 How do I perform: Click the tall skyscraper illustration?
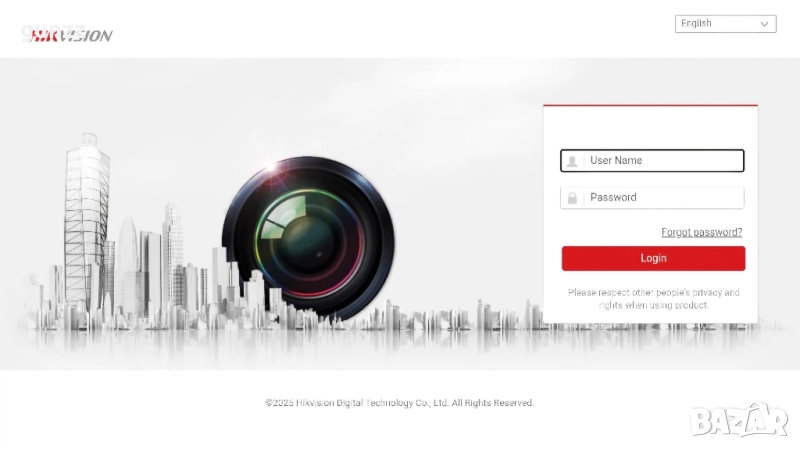tap(86, 224)
